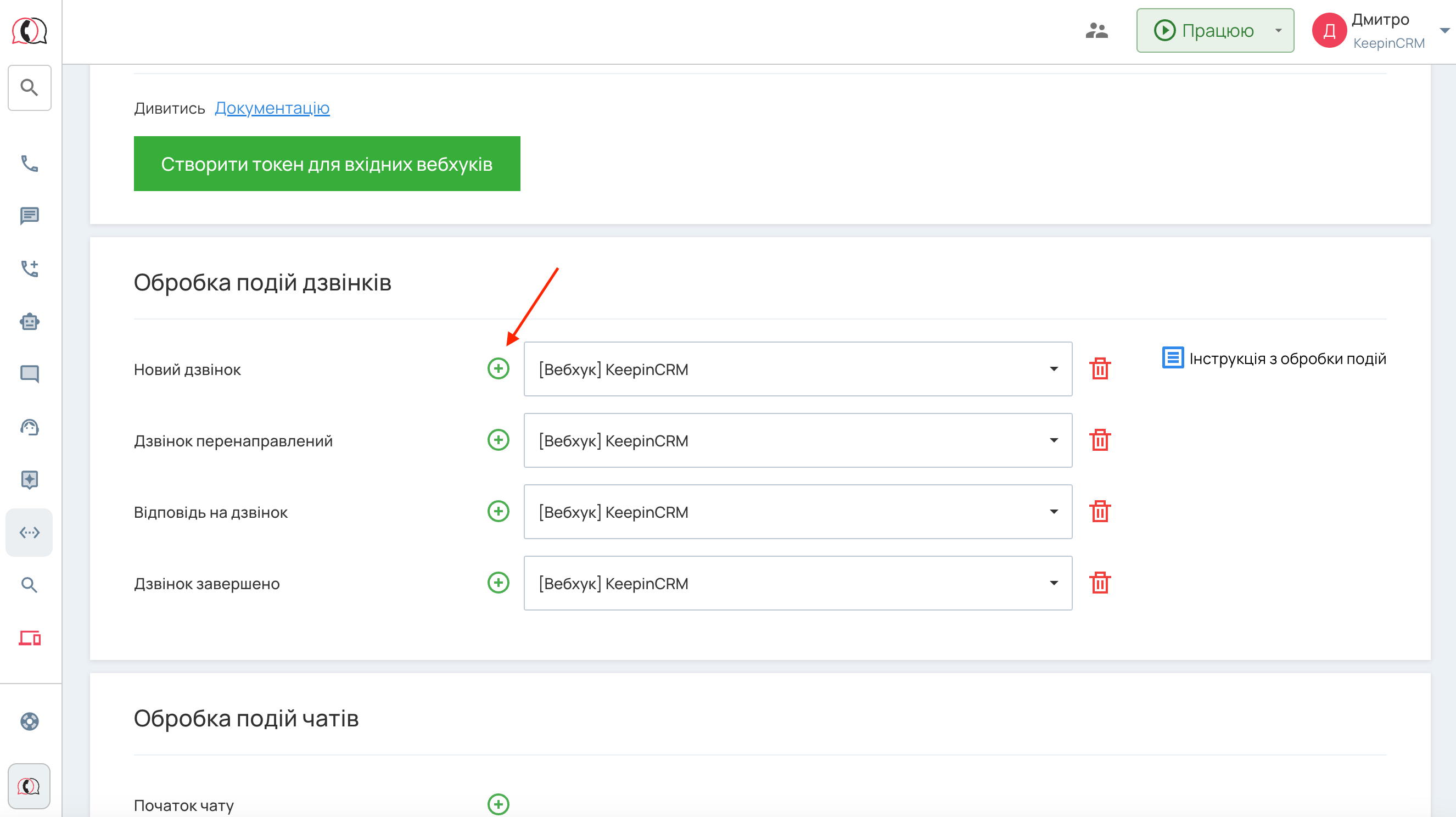Add a handler with the plus icon for Початок чату

coord(498,803)
